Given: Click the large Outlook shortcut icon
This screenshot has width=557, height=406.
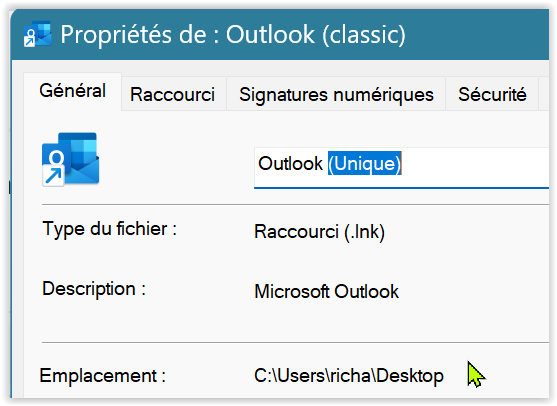Looking at the screenshot, I should (x=70, y=159).
